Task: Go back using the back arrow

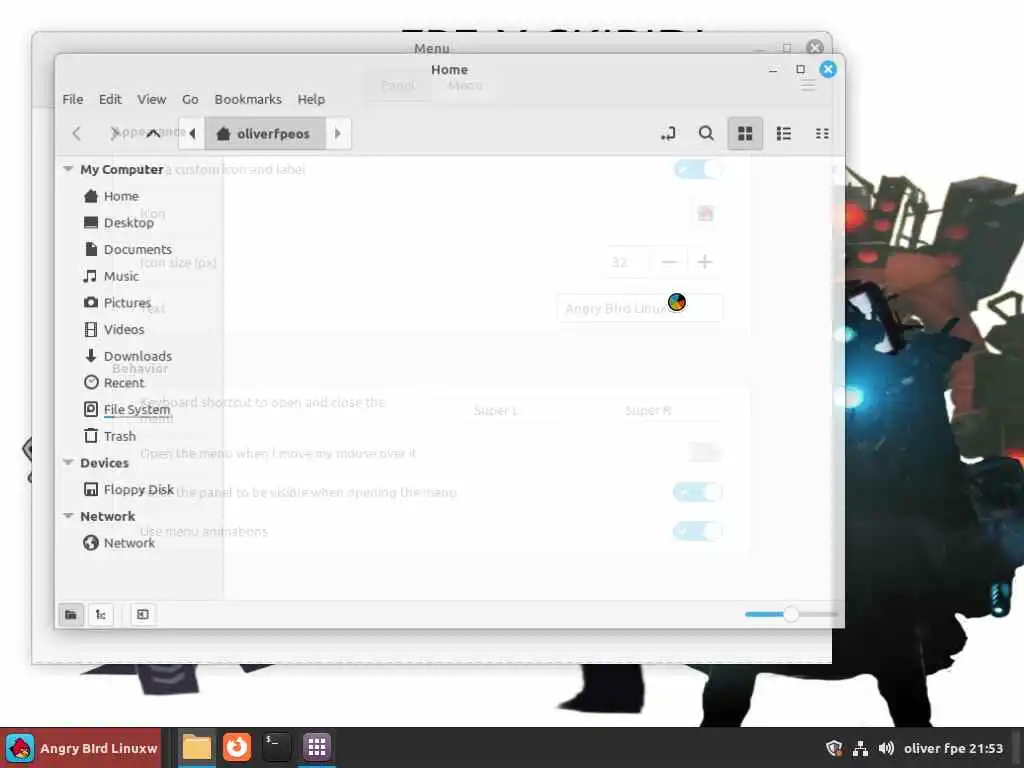Action: tap(76, 133)
